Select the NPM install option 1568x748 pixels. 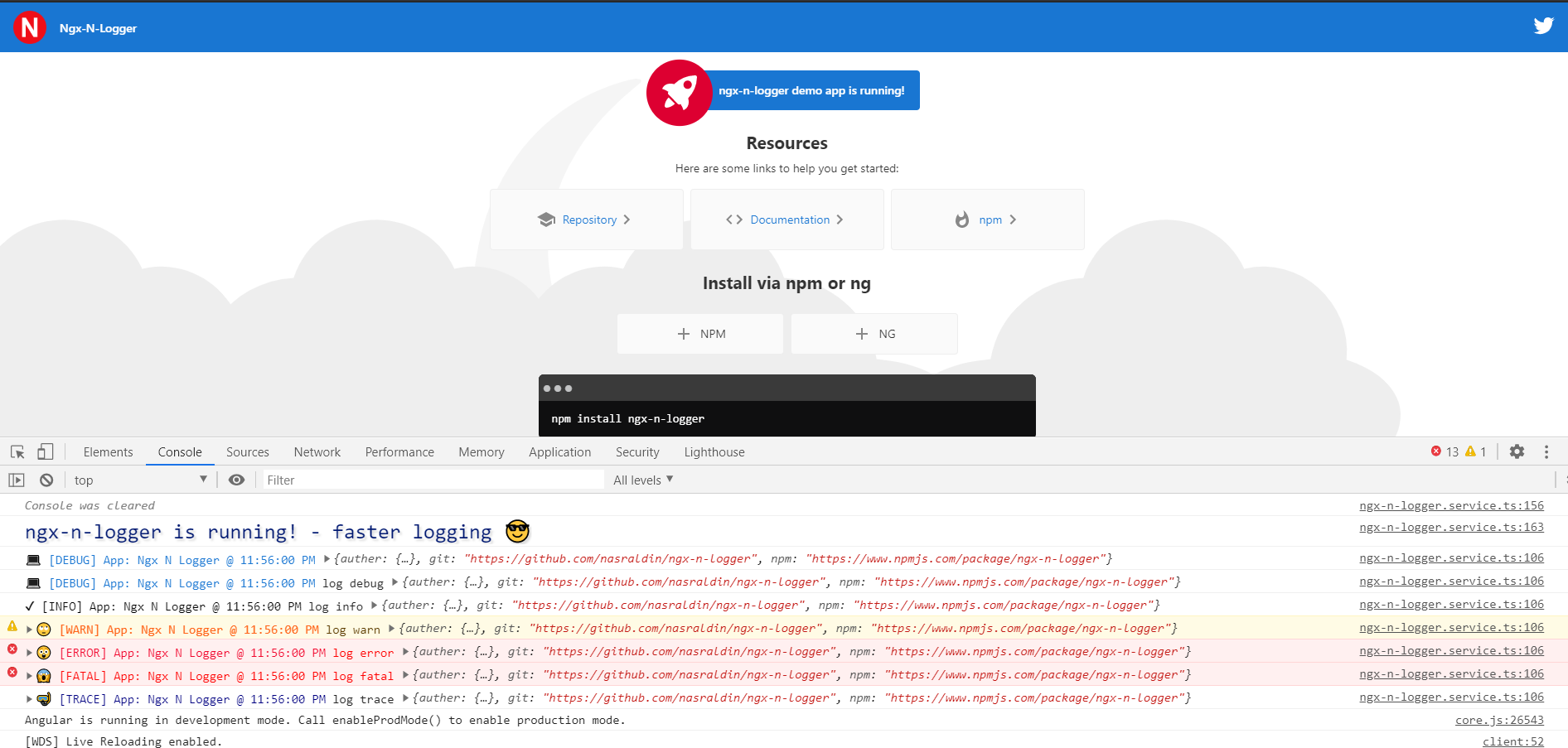point(700,334)
